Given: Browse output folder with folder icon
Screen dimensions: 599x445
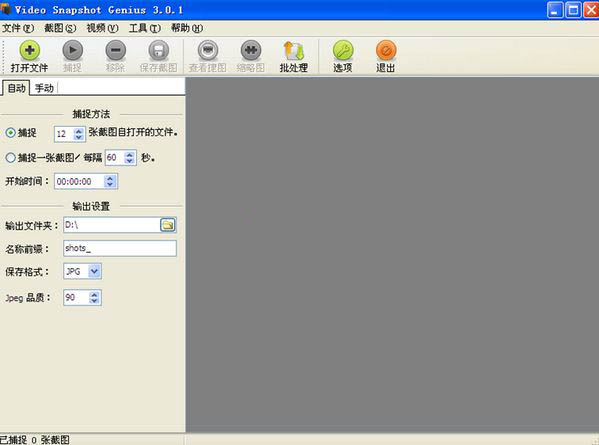Looking at the screenshot, I should pos(168,225).
